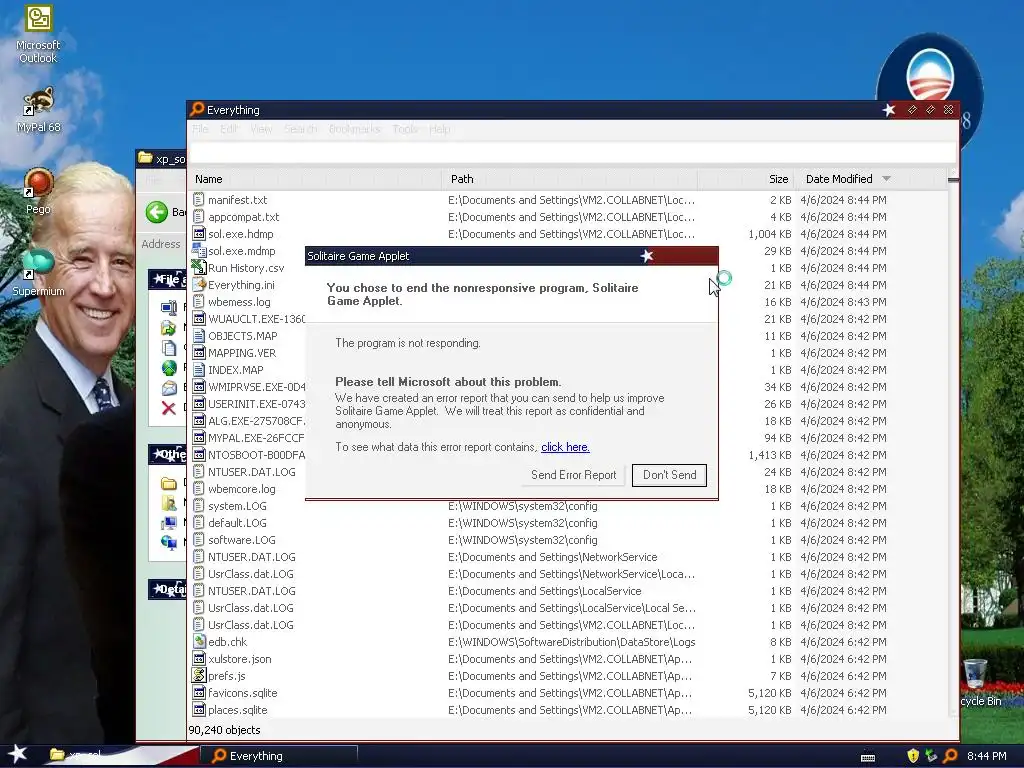1024x768 pixels.
Task: Select the favicons.sqlite row
Action: point(567,693)
